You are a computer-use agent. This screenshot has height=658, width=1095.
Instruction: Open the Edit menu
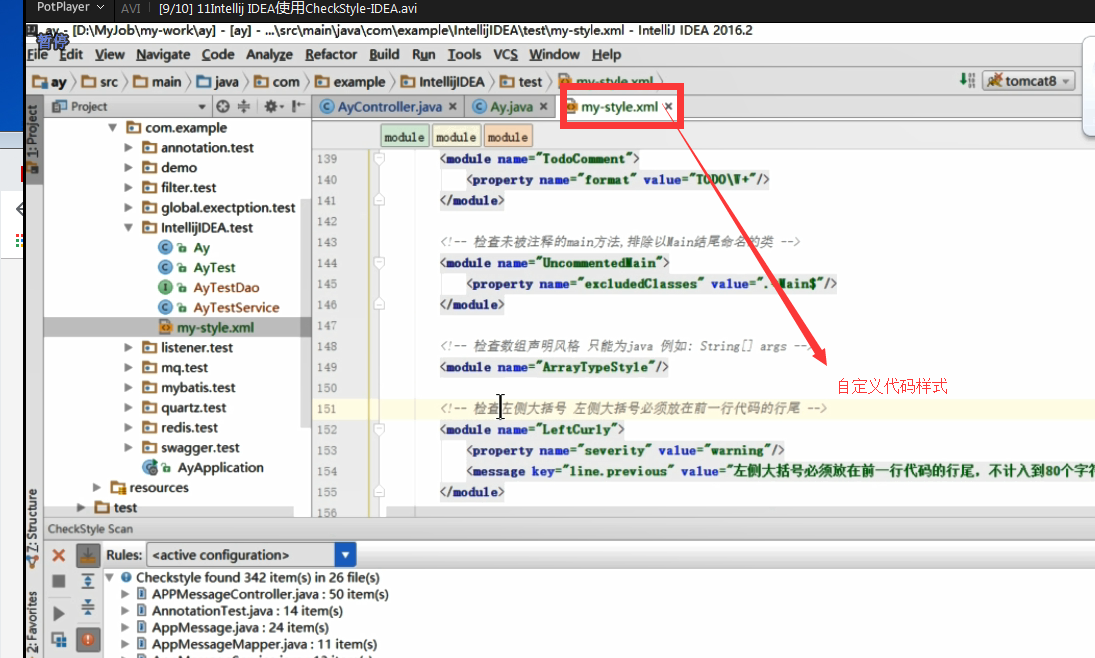[x=71, y=54]
